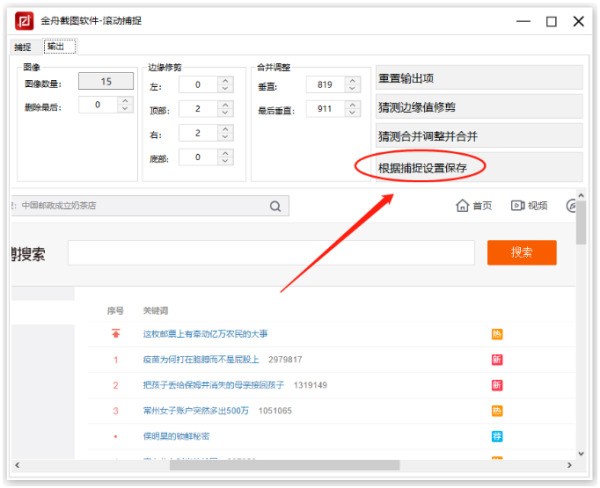Increase the 最后垂直 value
The width and height of the screenshot is (600, 488).
[352, 104]
